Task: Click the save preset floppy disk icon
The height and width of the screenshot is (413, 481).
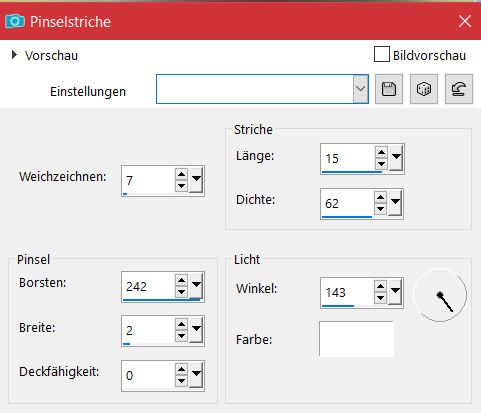Action: click(389, 89)
